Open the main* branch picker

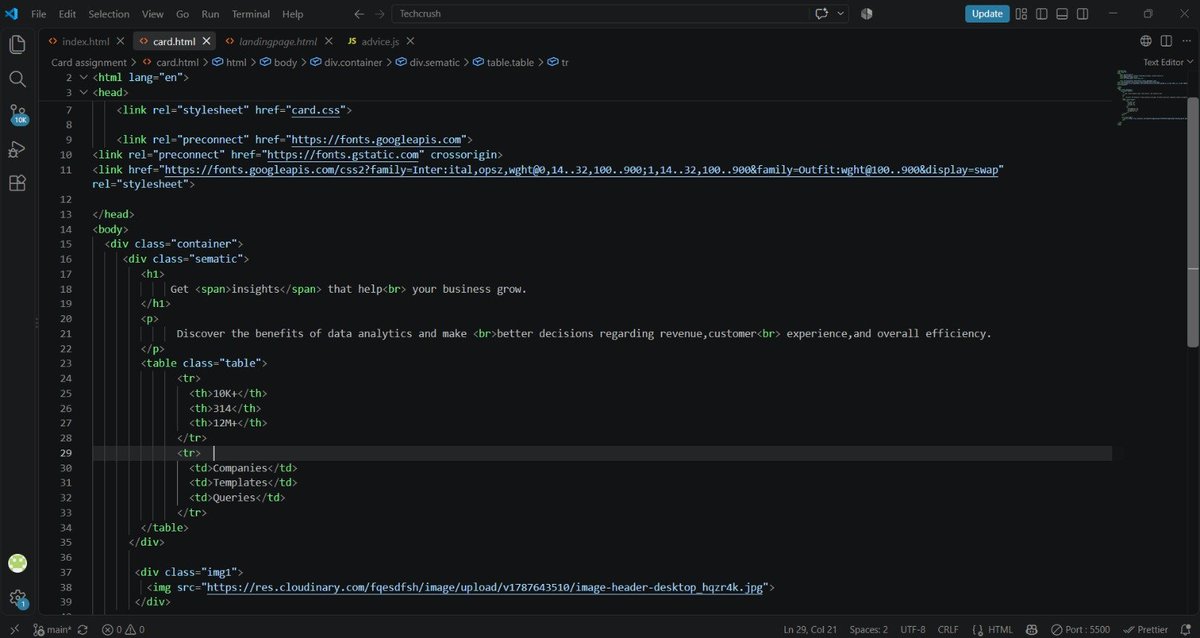pyautogui.click(x=53, y=630)
